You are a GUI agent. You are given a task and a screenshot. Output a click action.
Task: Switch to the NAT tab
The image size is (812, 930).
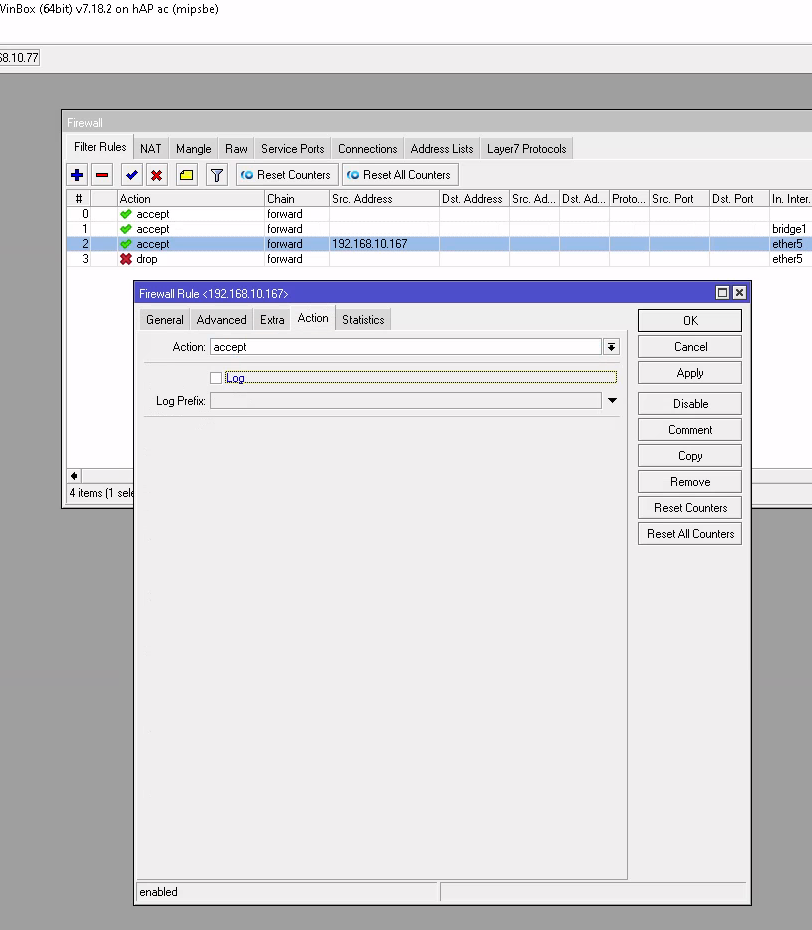[x=151, y=149]
